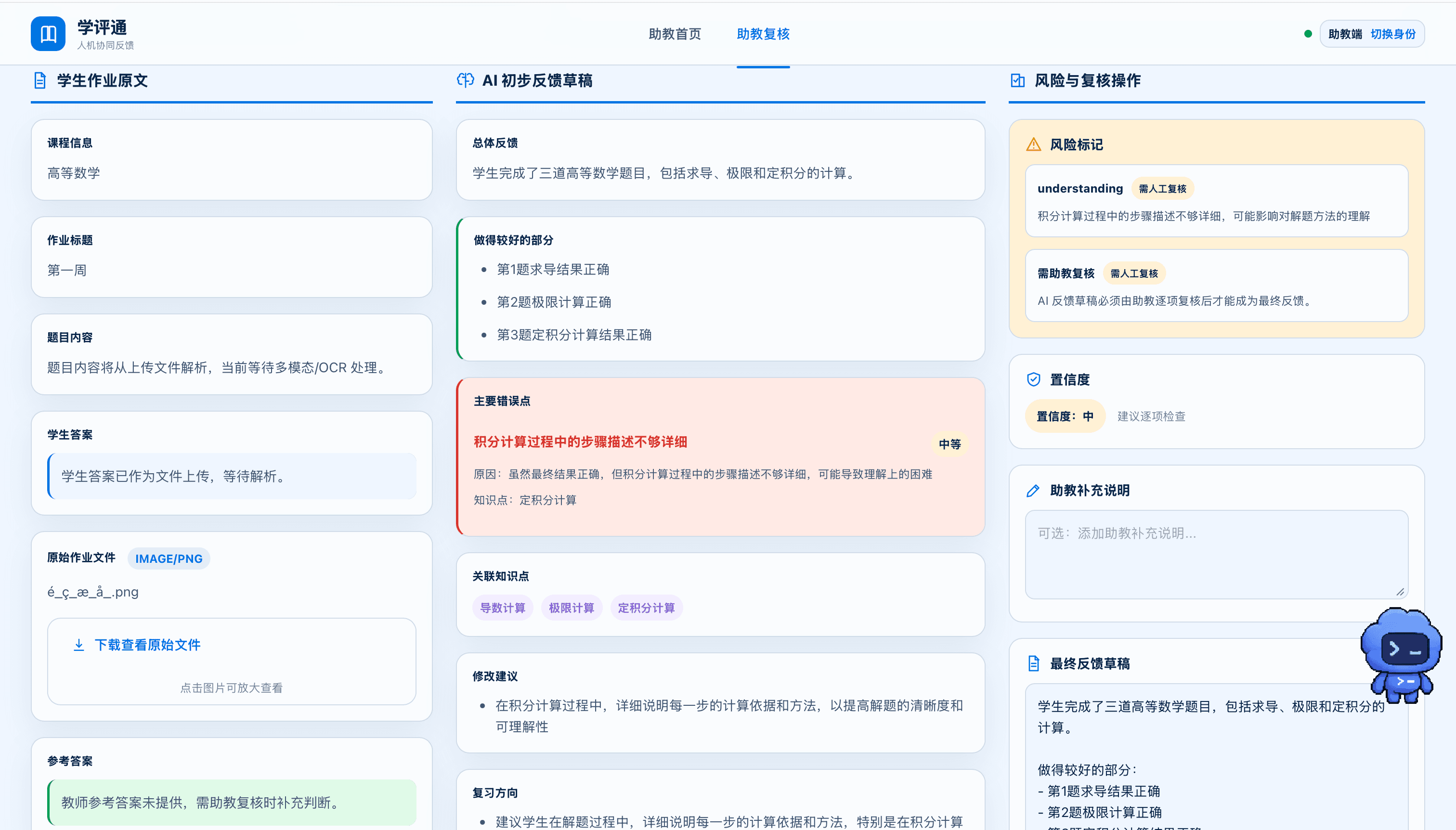Click the textarea resize handle corner
This screenshot has height=830, width=1456.
click(1400, 592)
